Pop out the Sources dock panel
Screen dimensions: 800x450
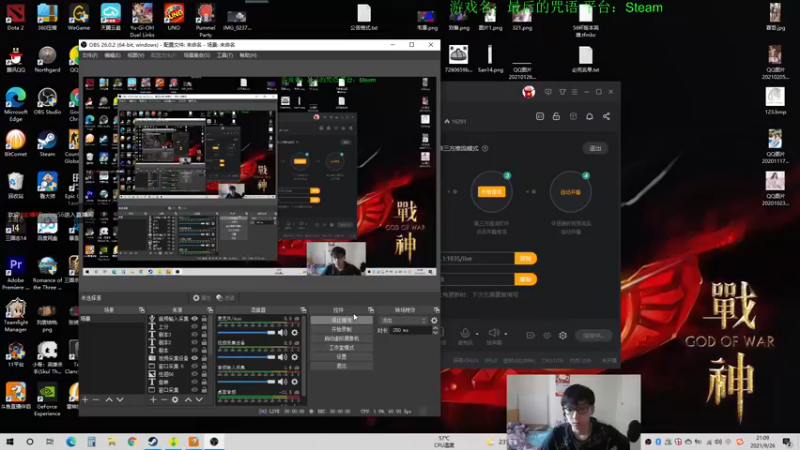[x=210, y=310]
